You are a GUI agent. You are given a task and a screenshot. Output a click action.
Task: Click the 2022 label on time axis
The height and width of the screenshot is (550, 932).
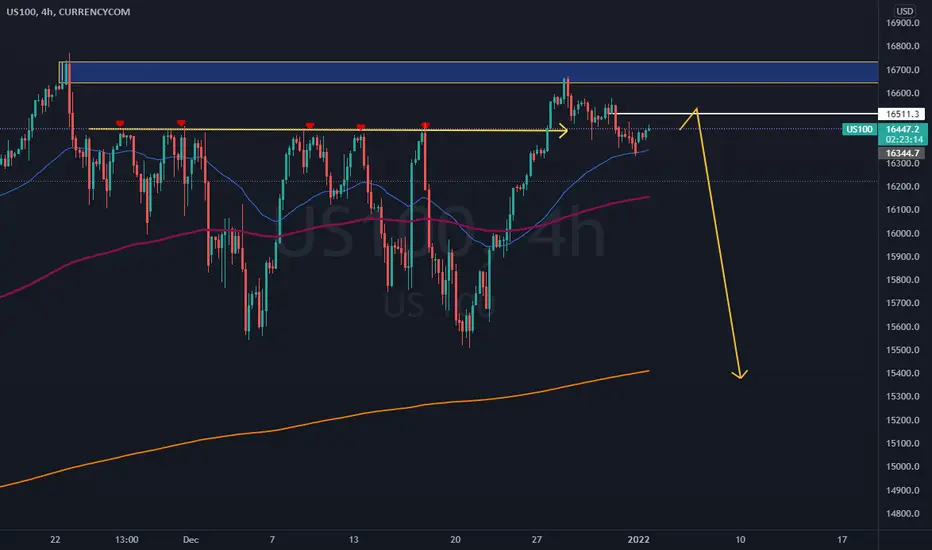click(x=639, y=540)
